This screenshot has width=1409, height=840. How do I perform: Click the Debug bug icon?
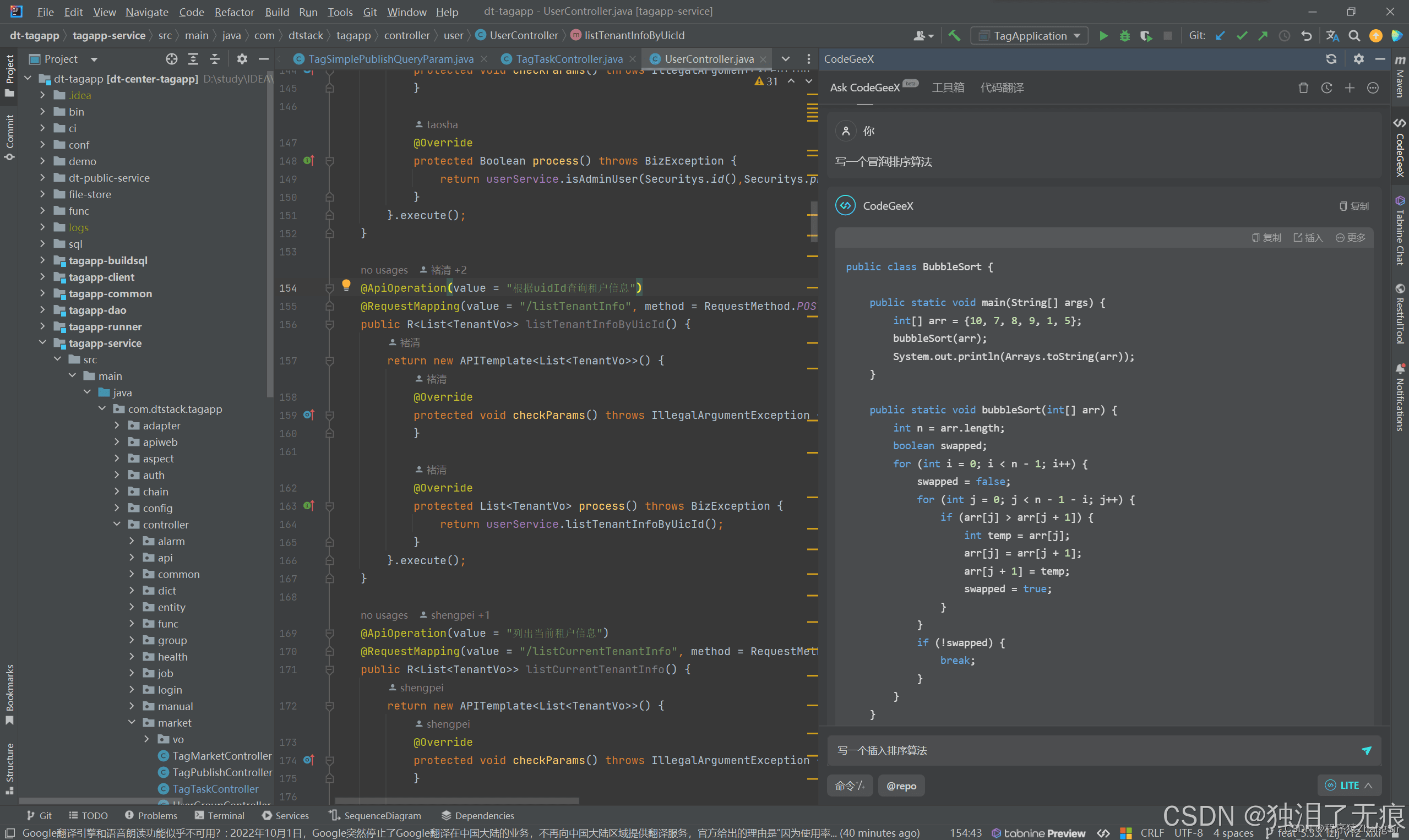[x=1124, y=36]
